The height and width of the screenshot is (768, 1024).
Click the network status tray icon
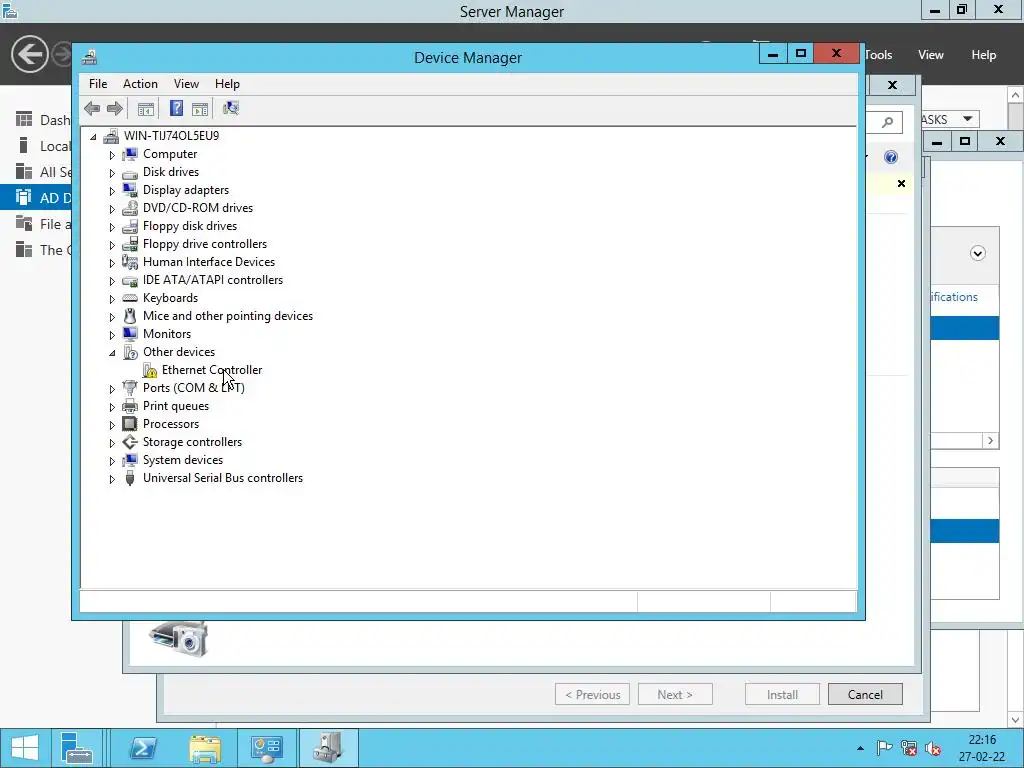click(908, 748)
